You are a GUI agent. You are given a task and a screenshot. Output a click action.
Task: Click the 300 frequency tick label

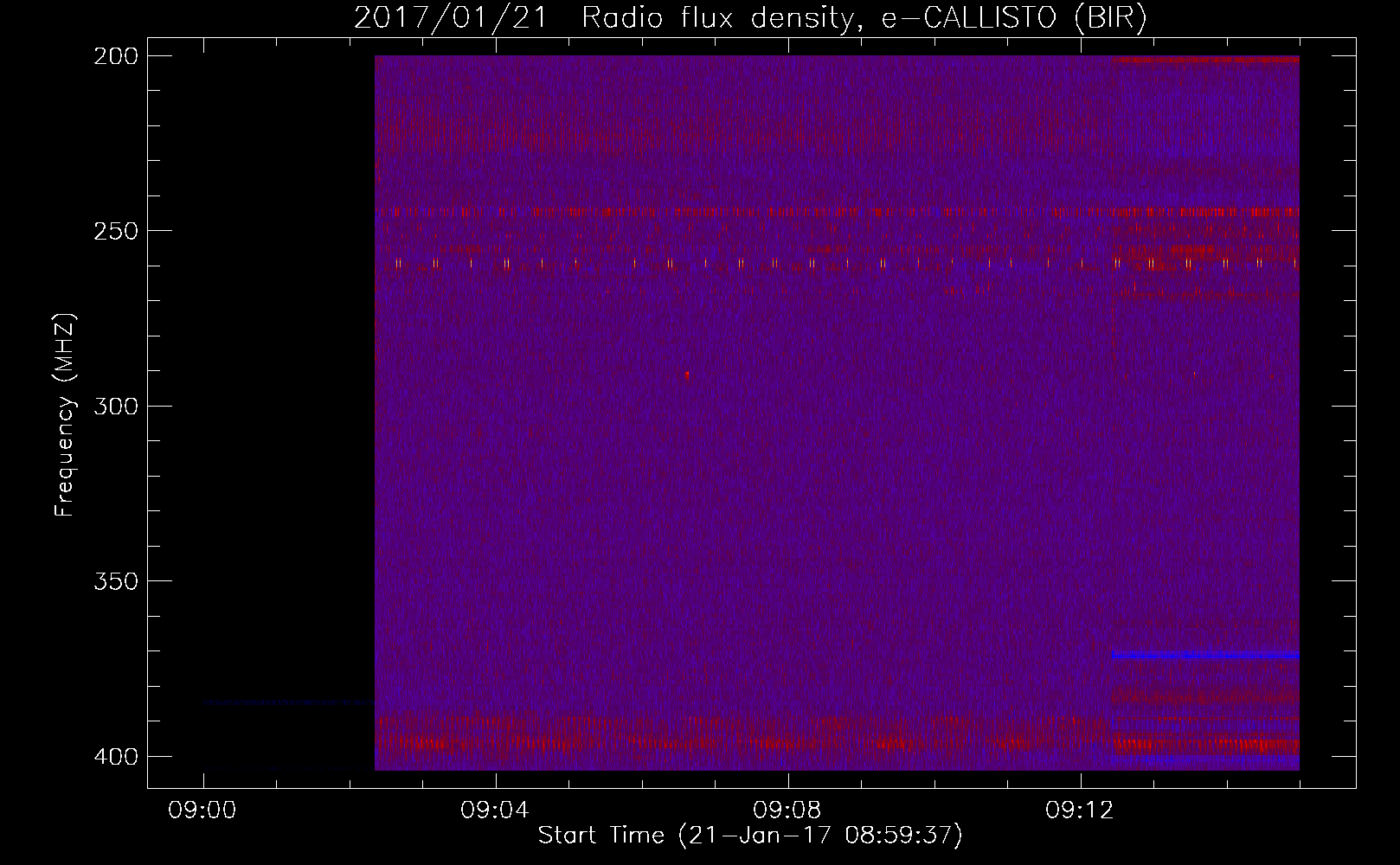116,407
